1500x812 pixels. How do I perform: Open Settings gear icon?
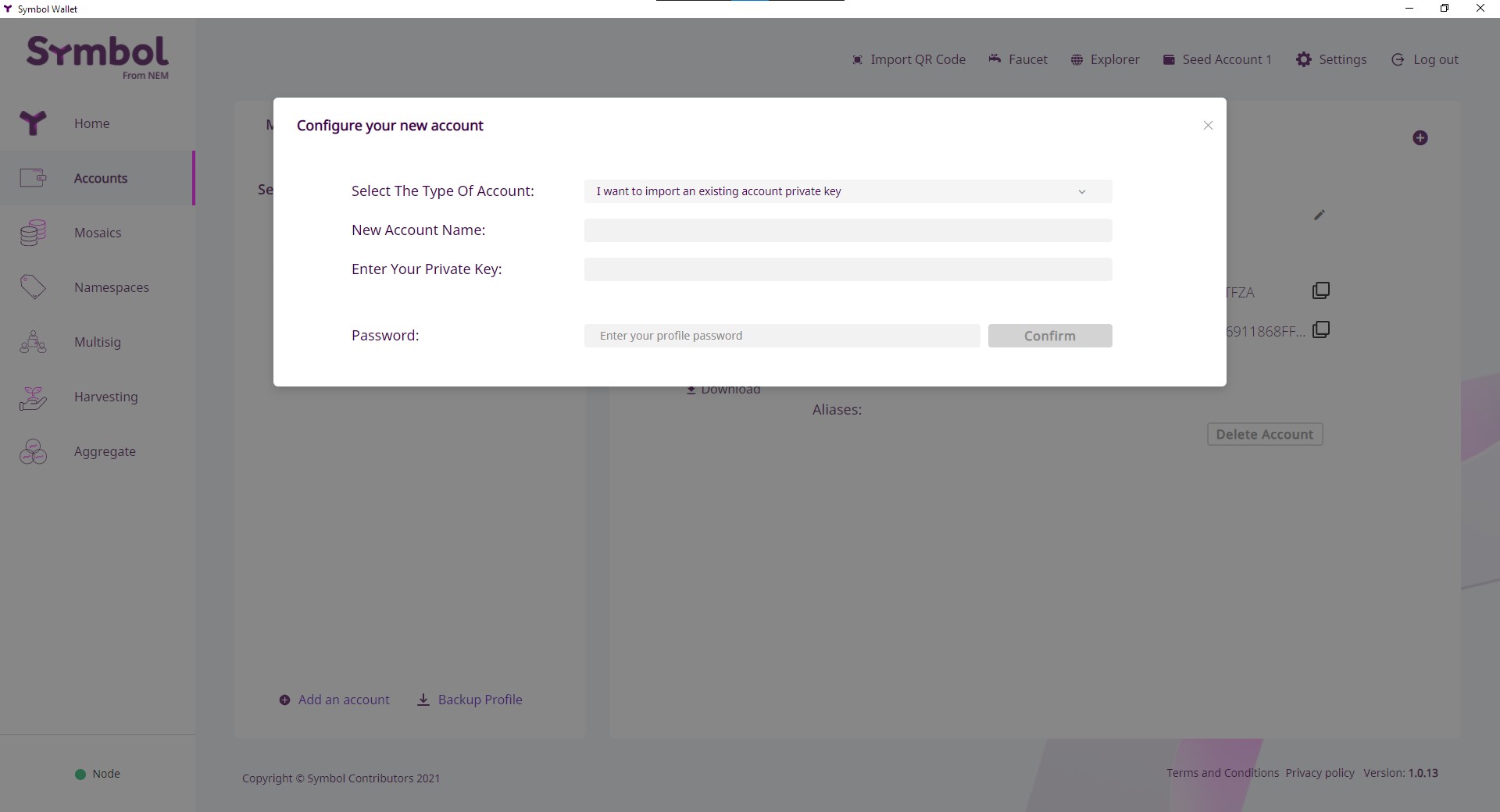click(x=1304, y=59)
